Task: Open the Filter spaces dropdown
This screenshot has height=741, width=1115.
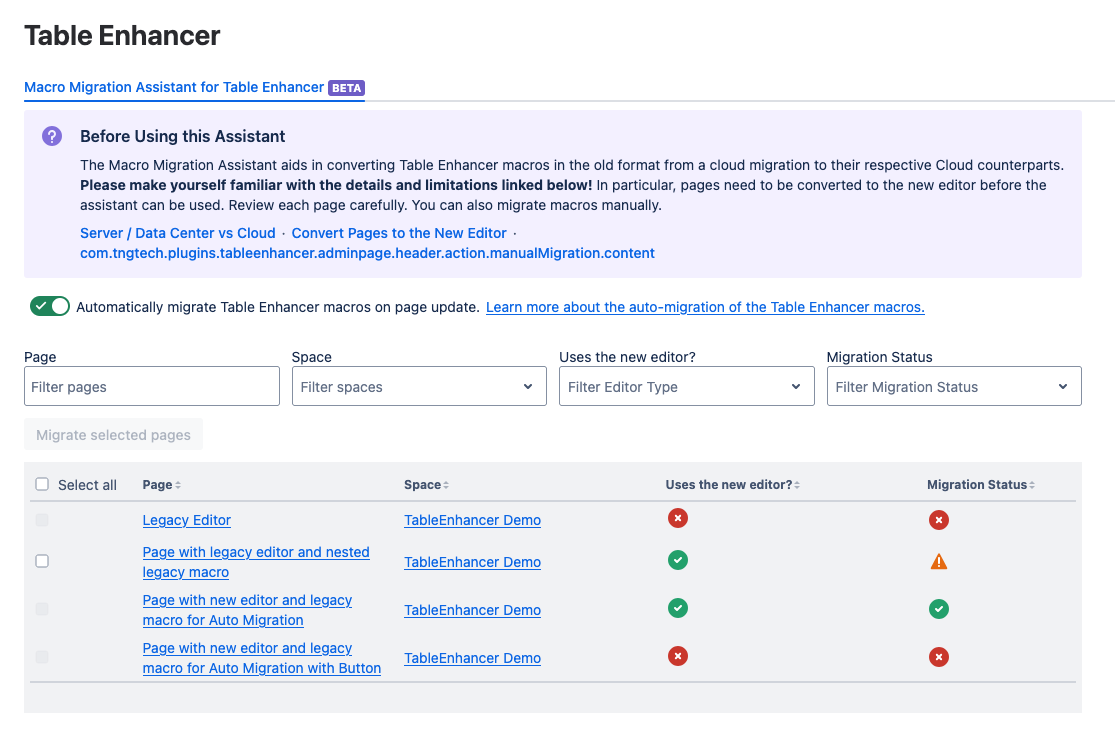Action: [x=419, y=387]
